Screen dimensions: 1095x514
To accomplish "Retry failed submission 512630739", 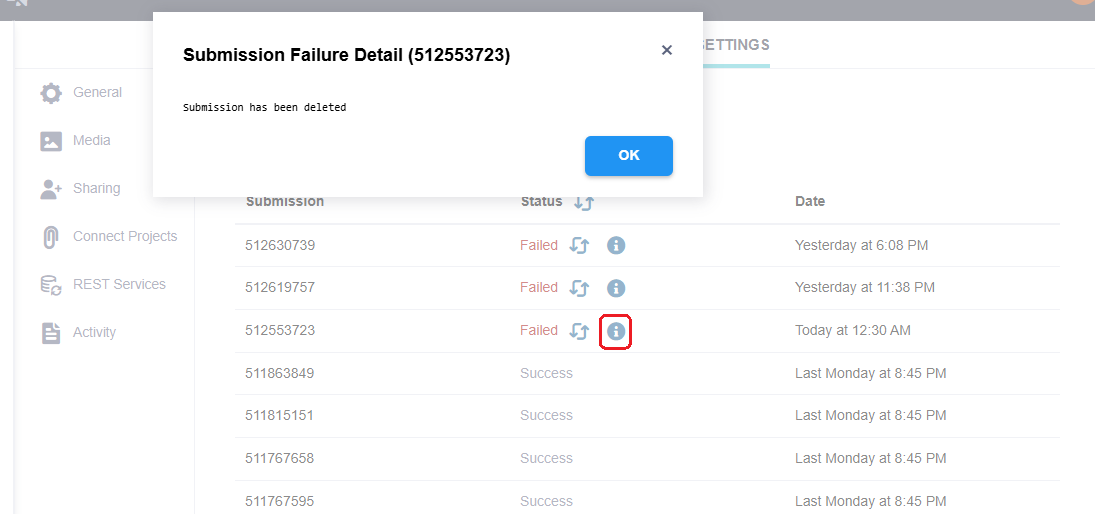I will 579,245.
